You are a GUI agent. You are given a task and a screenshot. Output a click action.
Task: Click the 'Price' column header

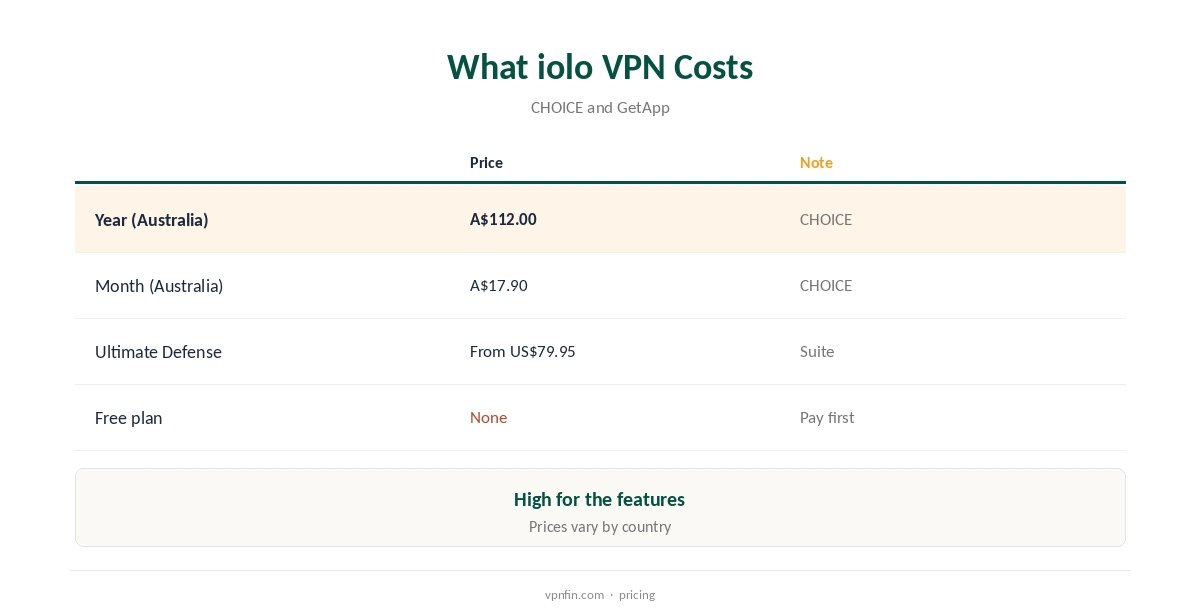click(x=486, y=162)
